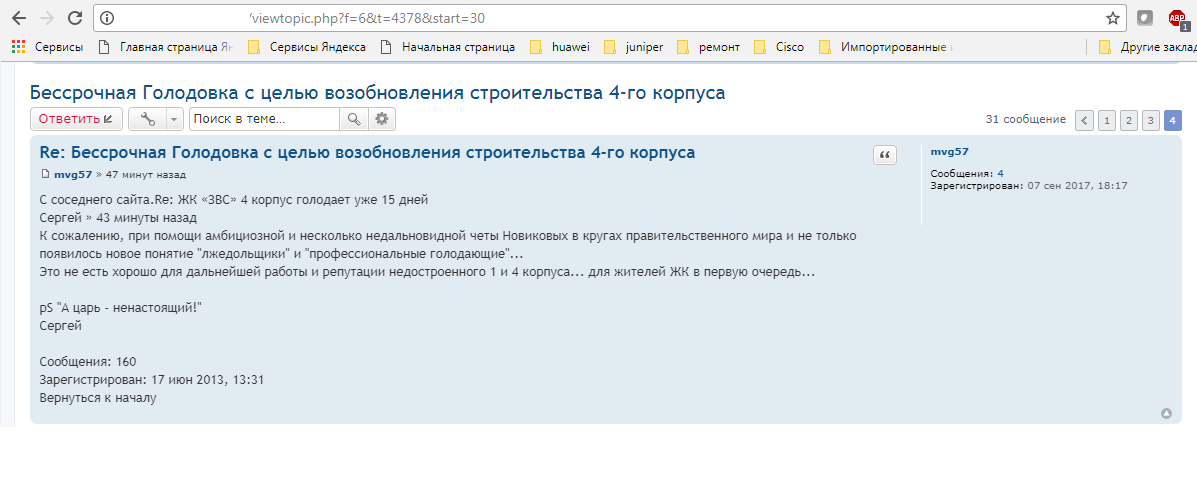Click the magnifier search button in topic
1197x480 pixels.
click(x=354, y=119)
